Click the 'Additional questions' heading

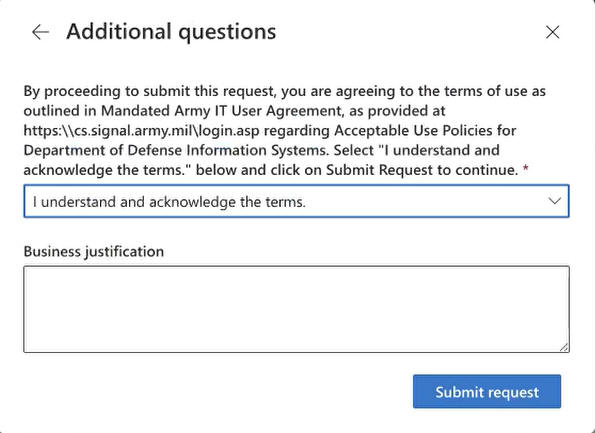click(171, 31)
